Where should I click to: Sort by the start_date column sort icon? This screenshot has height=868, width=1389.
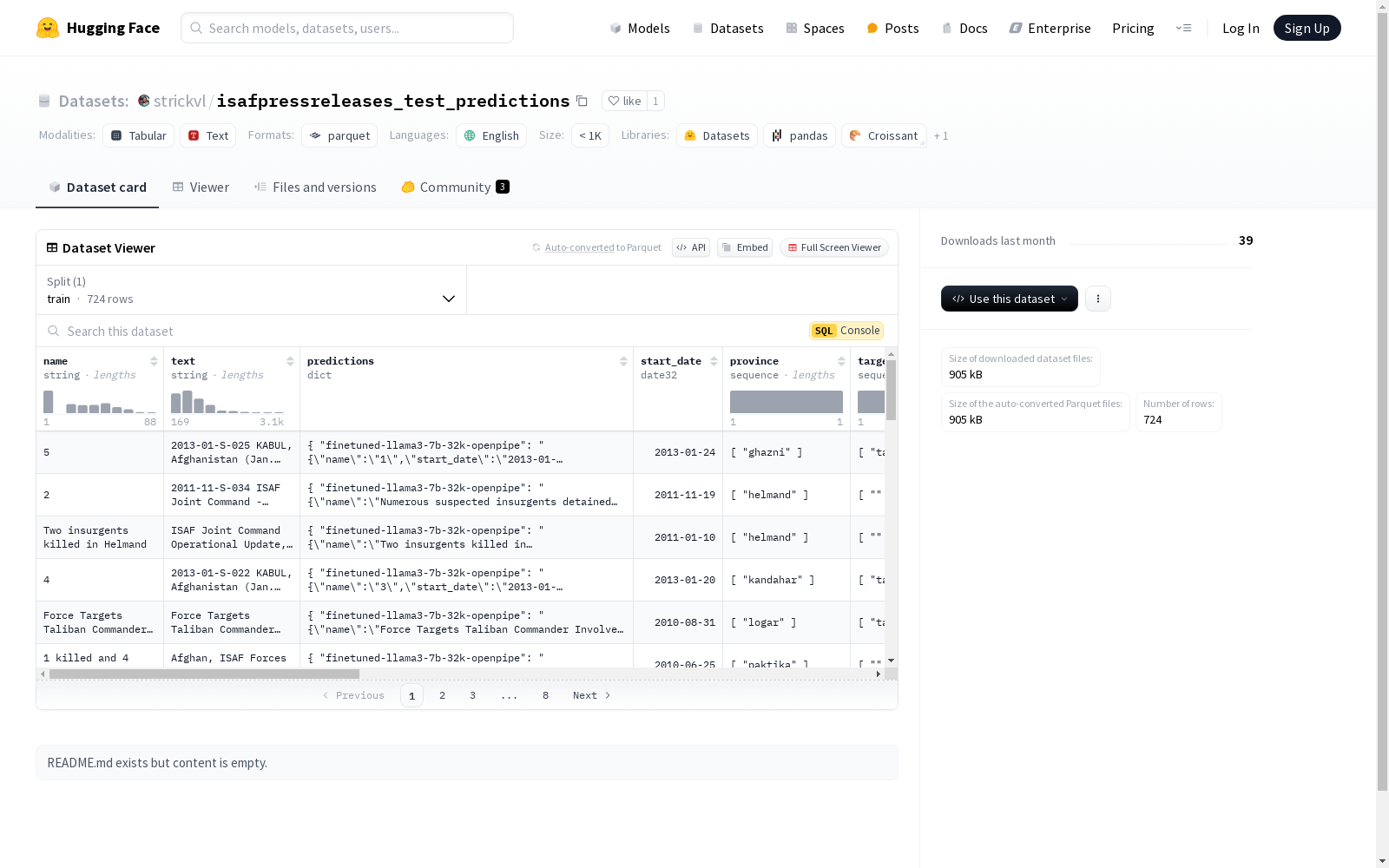714,361
